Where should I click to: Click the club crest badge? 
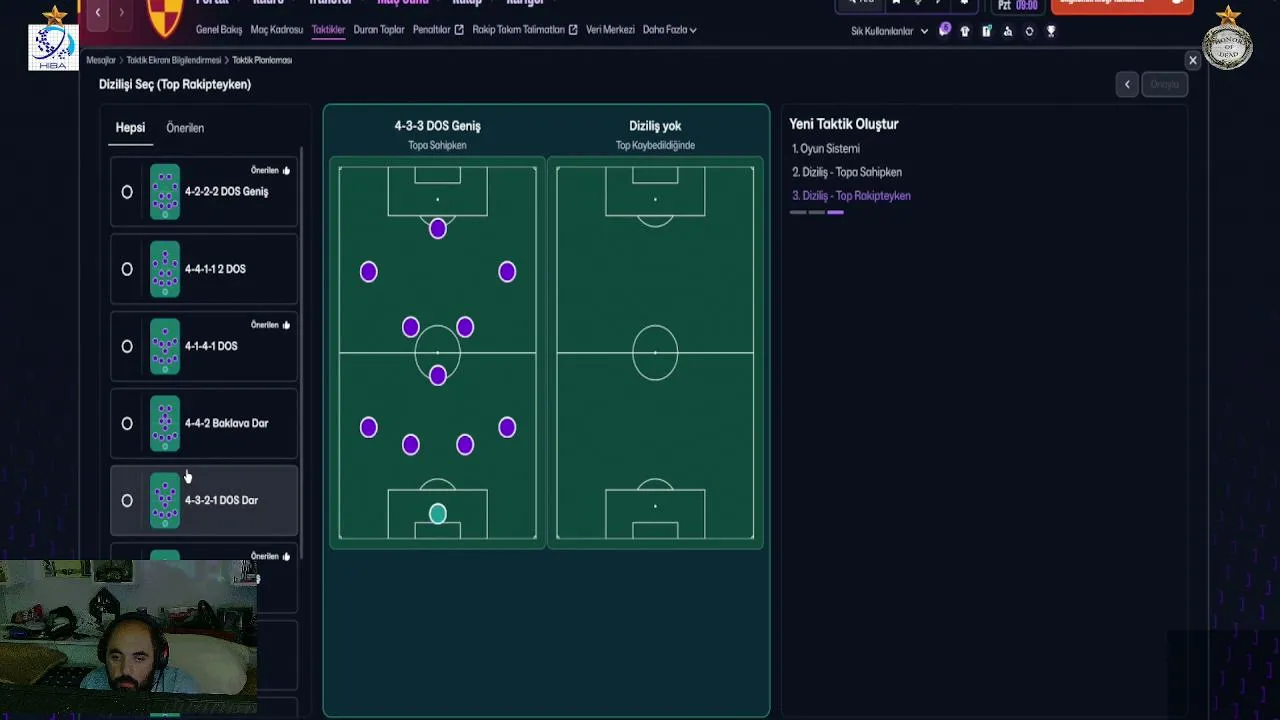click(x=165, y=18)
